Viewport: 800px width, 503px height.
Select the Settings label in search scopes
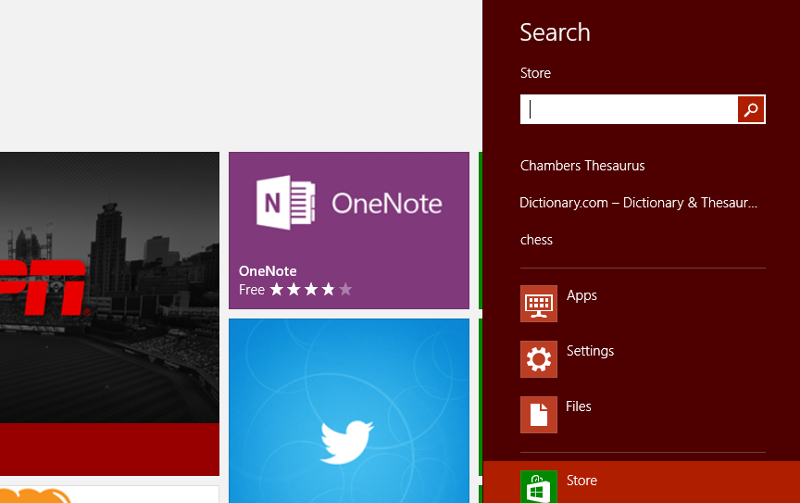590,351
